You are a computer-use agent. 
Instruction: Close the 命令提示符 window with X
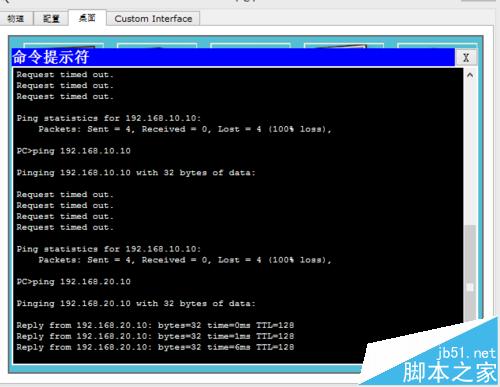[466, 58]
